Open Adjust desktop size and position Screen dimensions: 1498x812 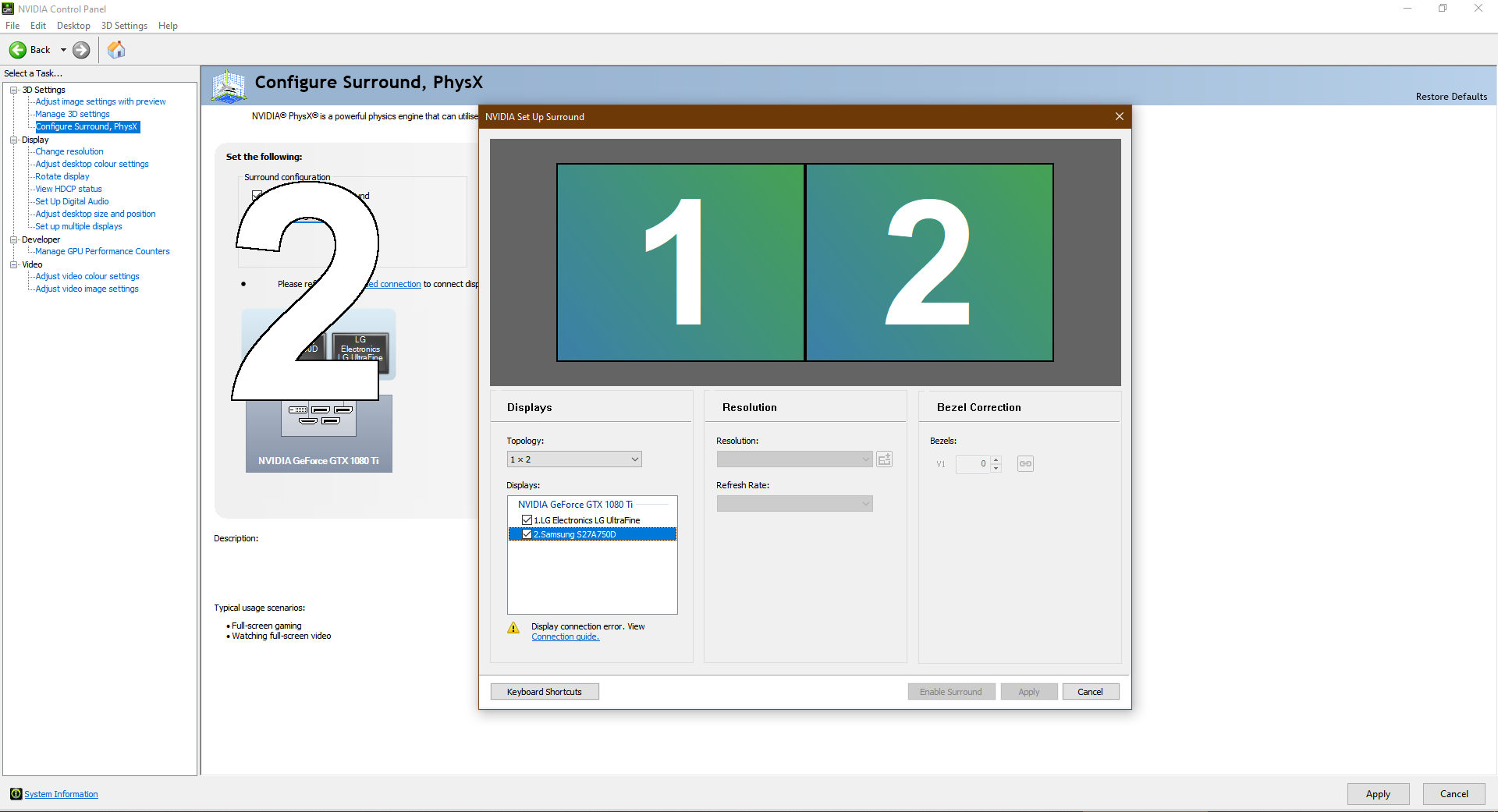coord(95,214)
